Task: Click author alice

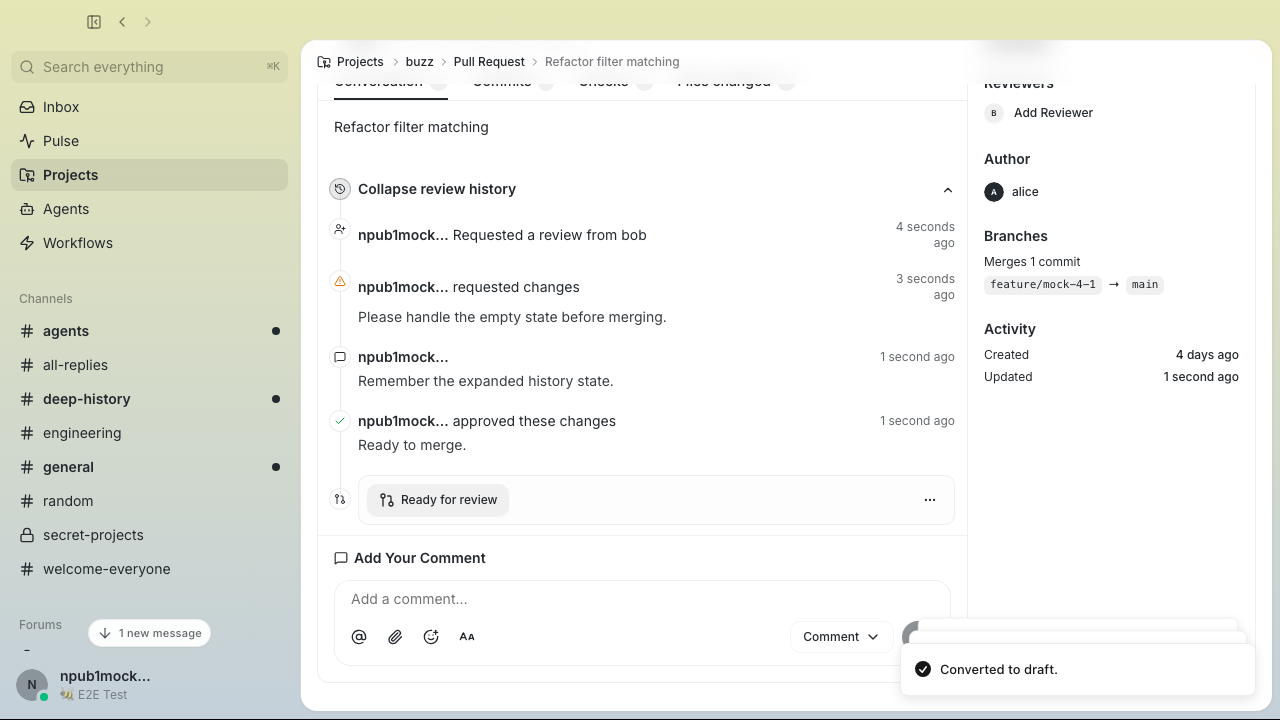Action: click(1012, 192)
